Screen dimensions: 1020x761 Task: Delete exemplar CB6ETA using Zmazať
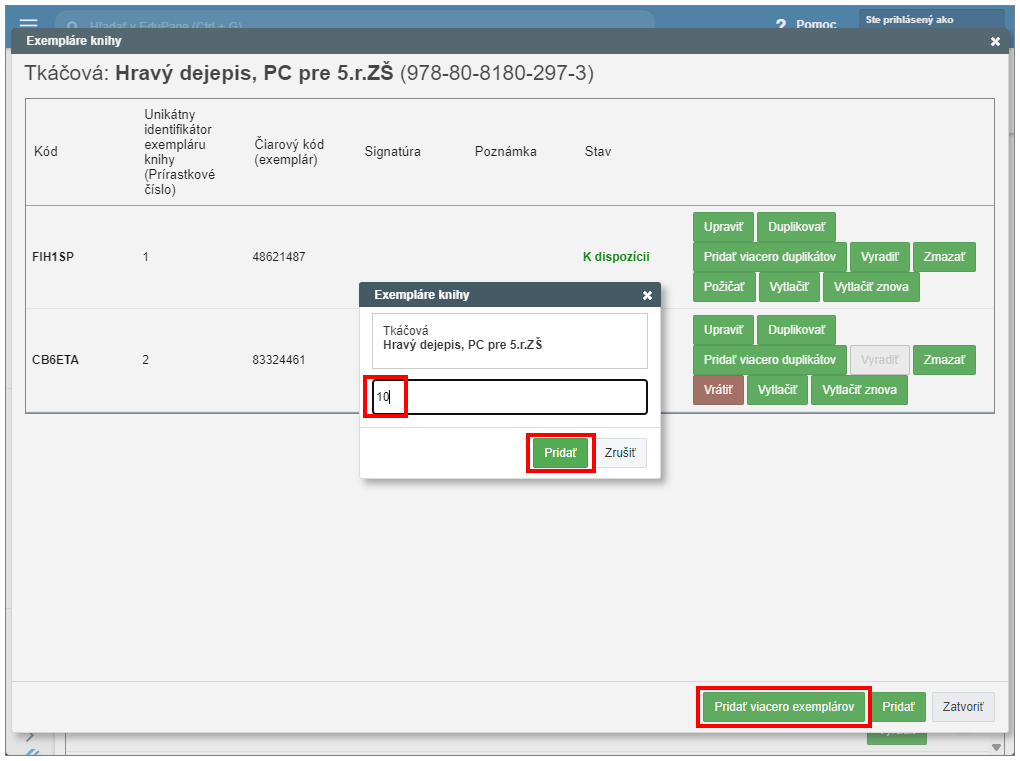click(944, 360)
